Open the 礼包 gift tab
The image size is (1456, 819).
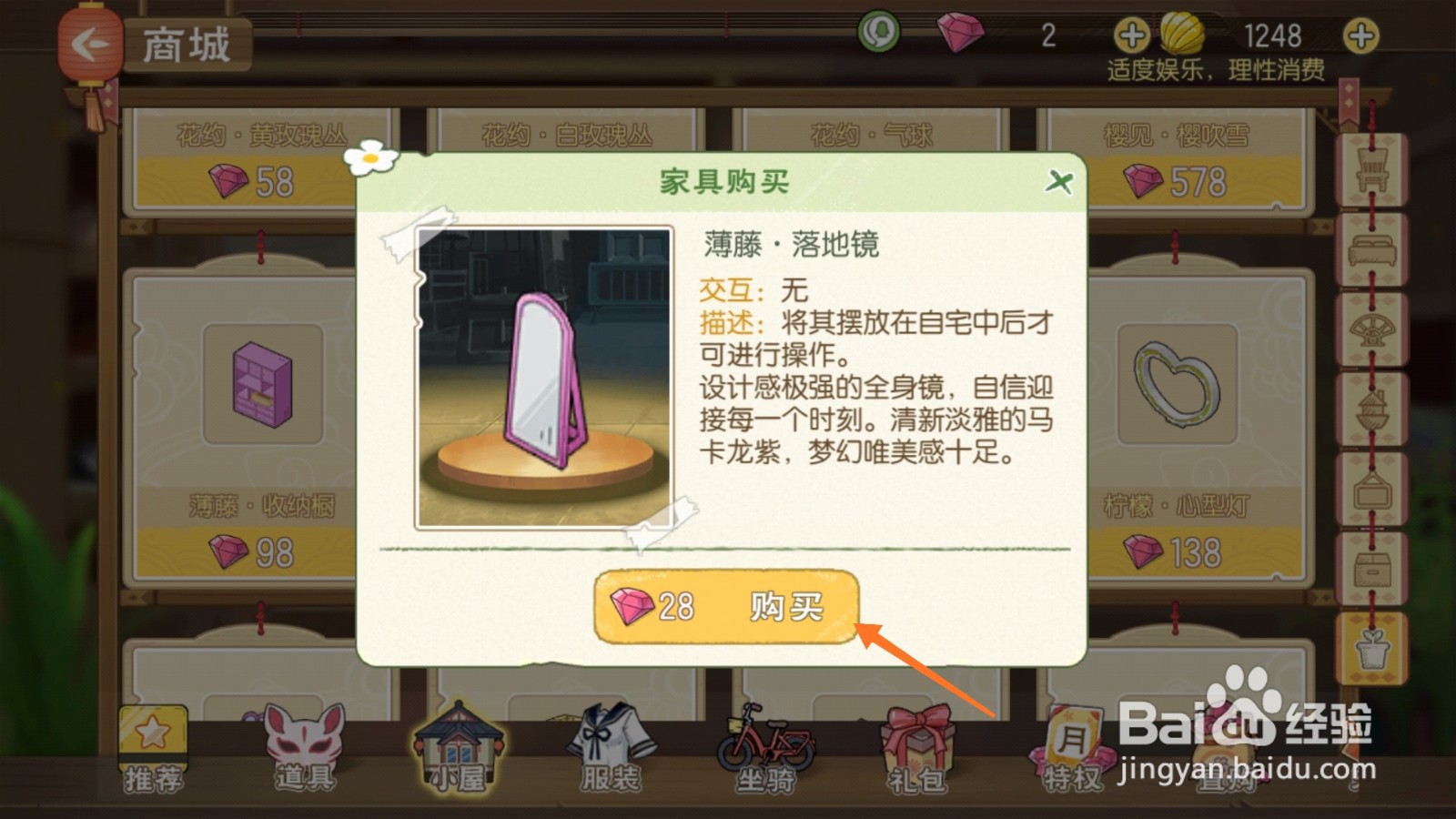[917, 750]
